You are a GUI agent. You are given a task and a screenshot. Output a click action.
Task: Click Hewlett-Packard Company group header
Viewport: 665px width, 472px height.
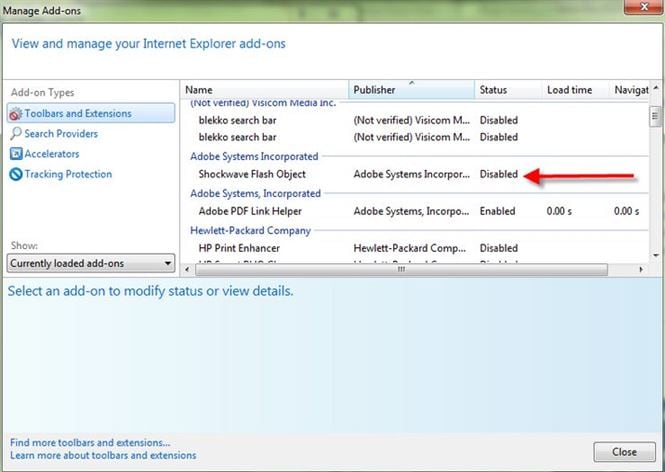[x=250, y=230]
